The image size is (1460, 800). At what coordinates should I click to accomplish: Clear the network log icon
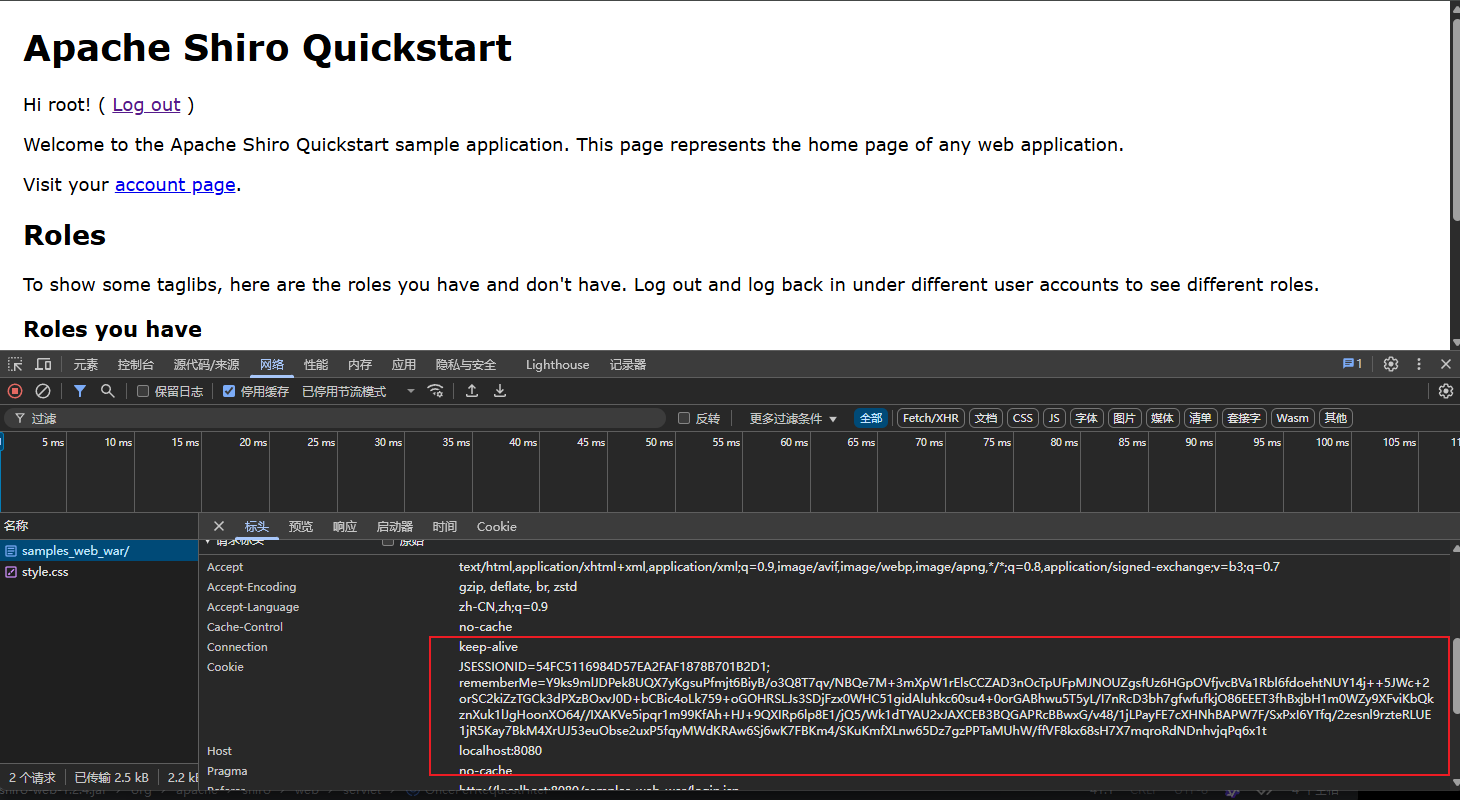point(43,391)
